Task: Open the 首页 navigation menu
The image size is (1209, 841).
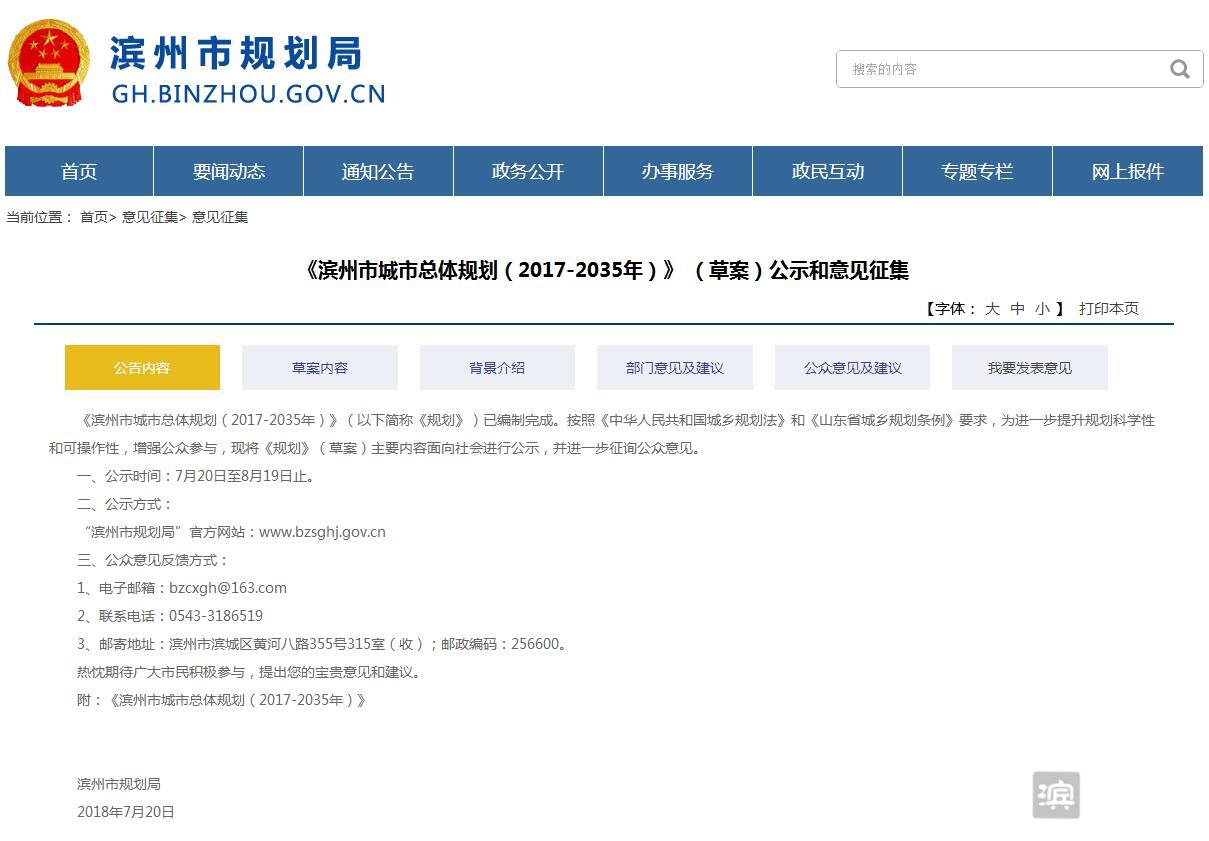Action: 79,171
